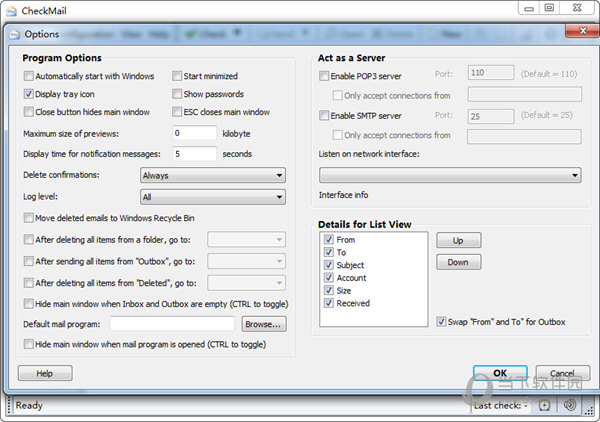Check Move deleted emails to Recycle Bin
The image size is (600, 422).
[29, 218]
